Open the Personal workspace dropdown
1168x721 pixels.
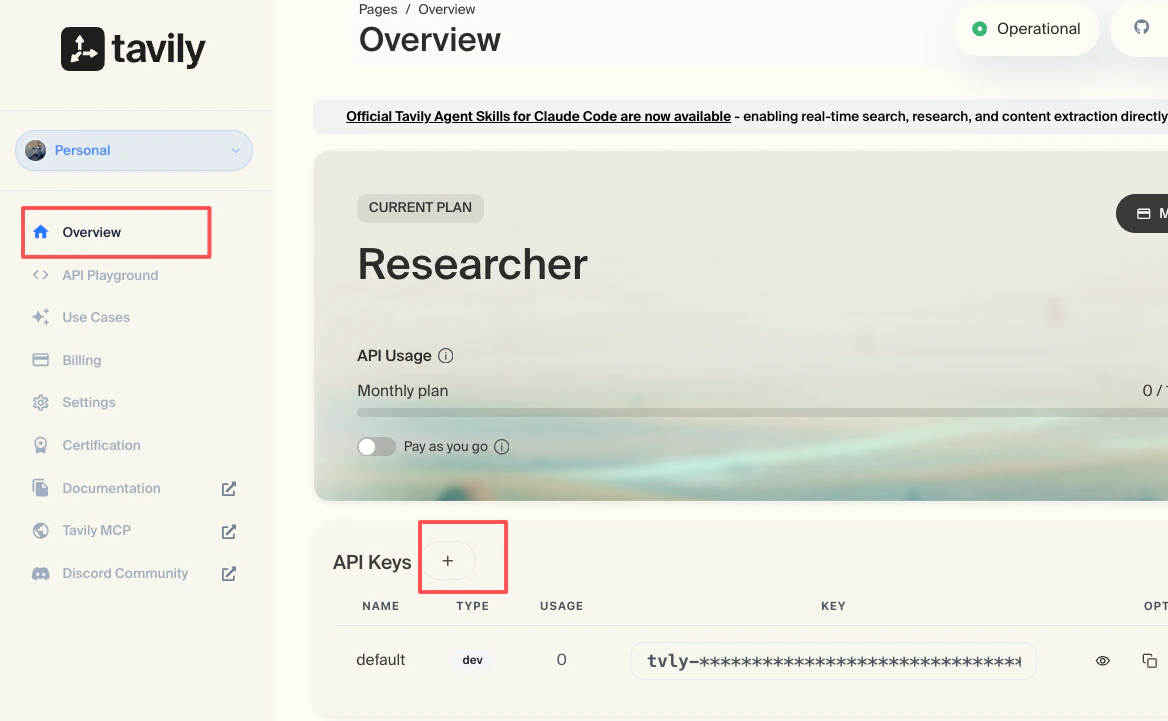pos(134,150)
